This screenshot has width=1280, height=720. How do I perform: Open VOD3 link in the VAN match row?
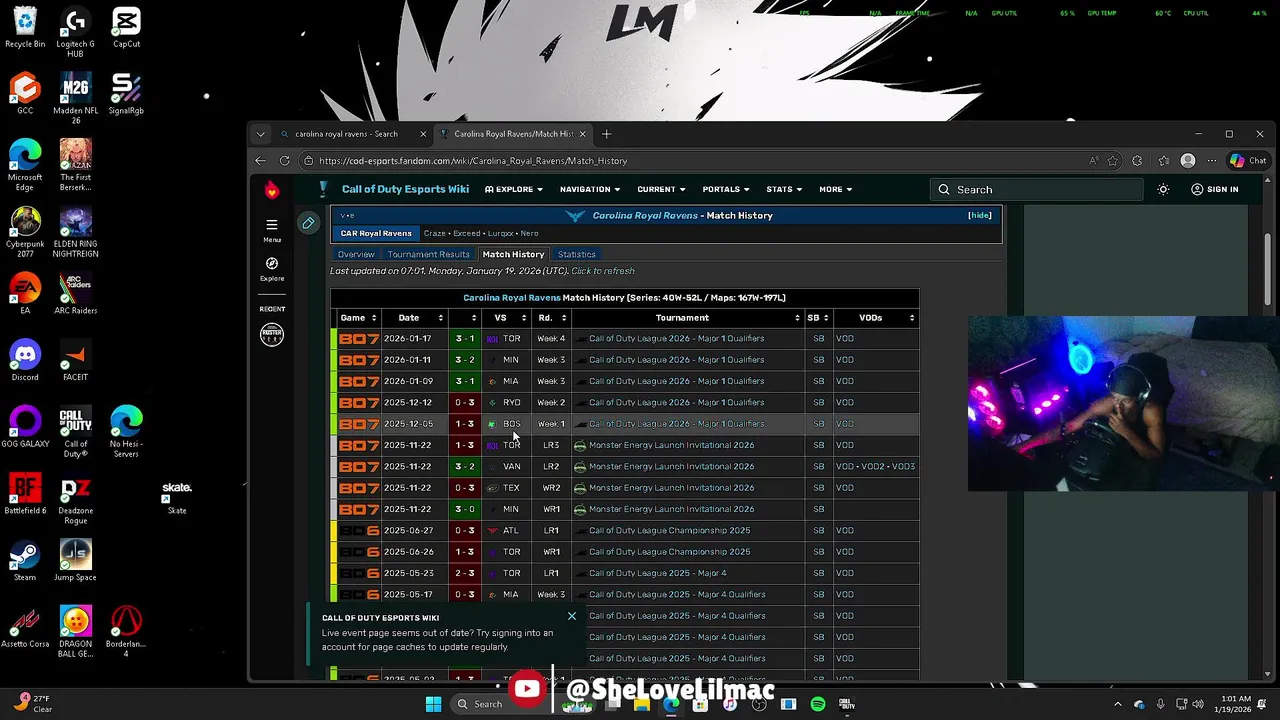point(903,467)
